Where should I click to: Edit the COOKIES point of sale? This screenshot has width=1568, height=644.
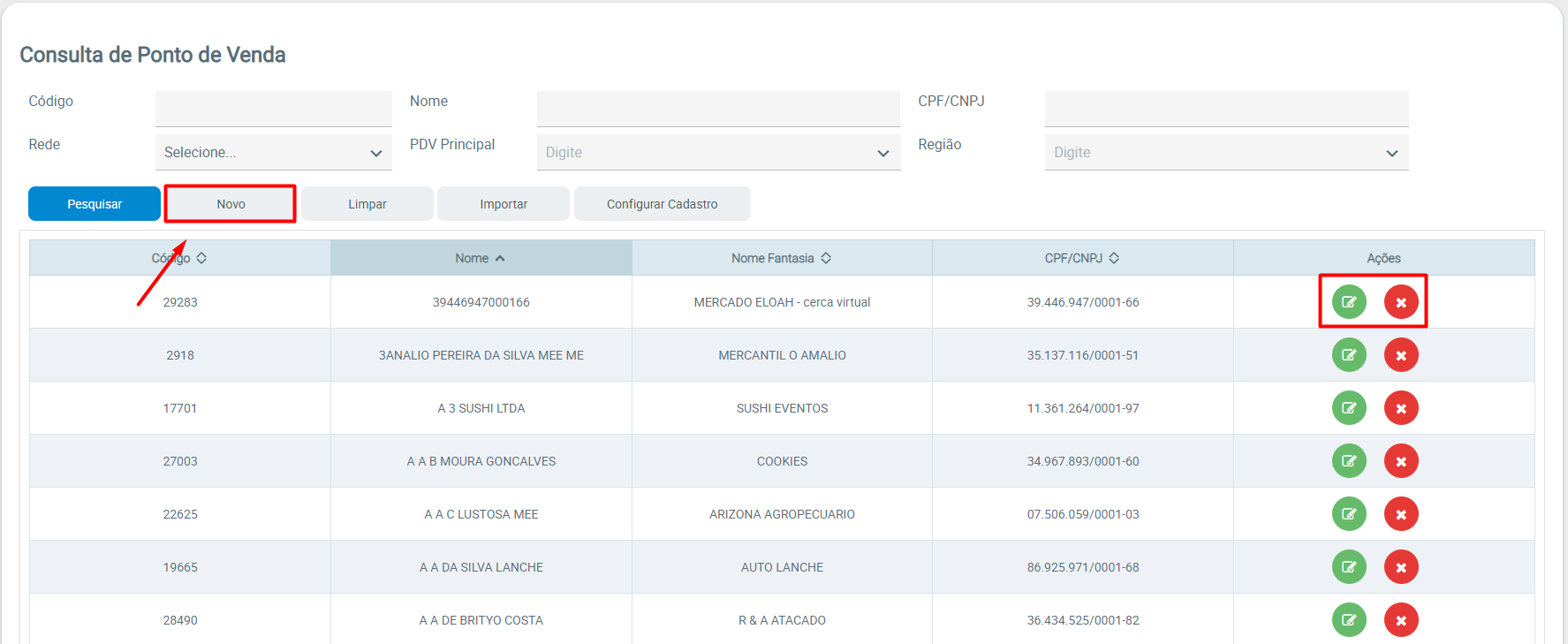pyautogui.click(x=1348, y=461)
